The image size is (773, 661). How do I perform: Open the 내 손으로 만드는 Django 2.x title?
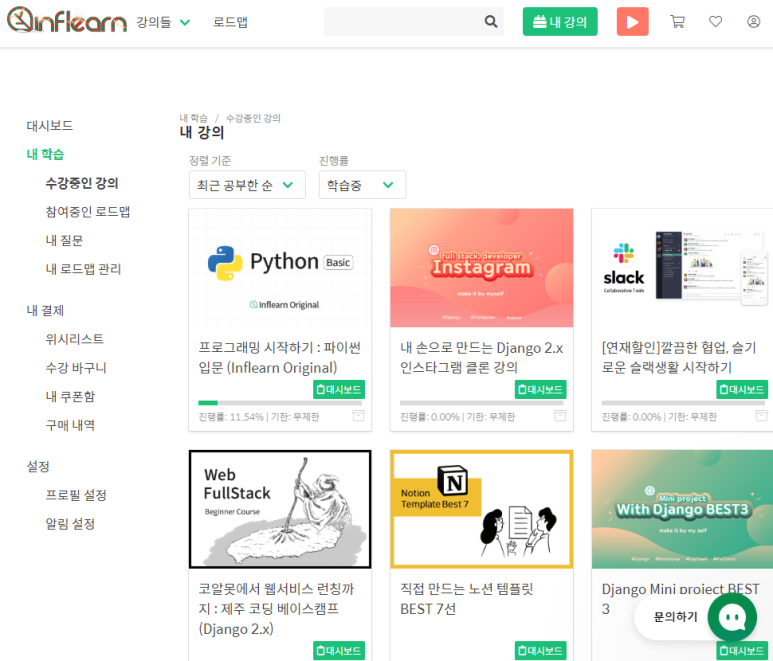click(x=481, y=358)
